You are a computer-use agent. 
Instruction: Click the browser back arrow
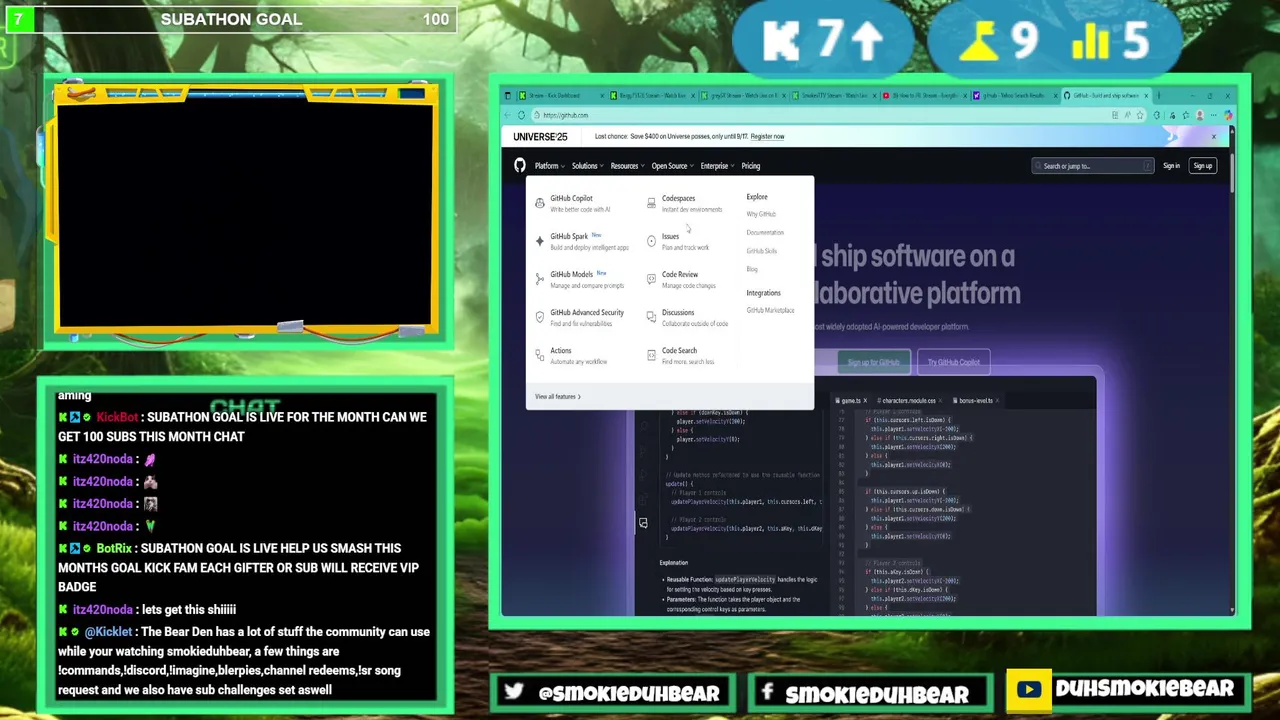coord(507,115)
